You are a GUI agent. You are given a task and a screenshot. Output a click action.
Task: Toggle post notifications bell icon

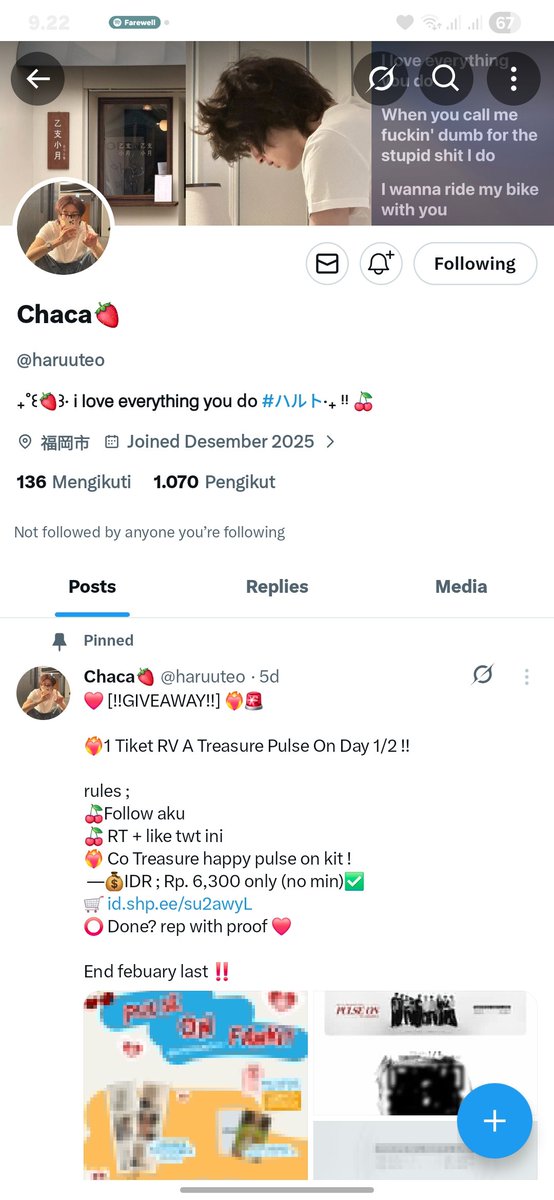point(381,264)
